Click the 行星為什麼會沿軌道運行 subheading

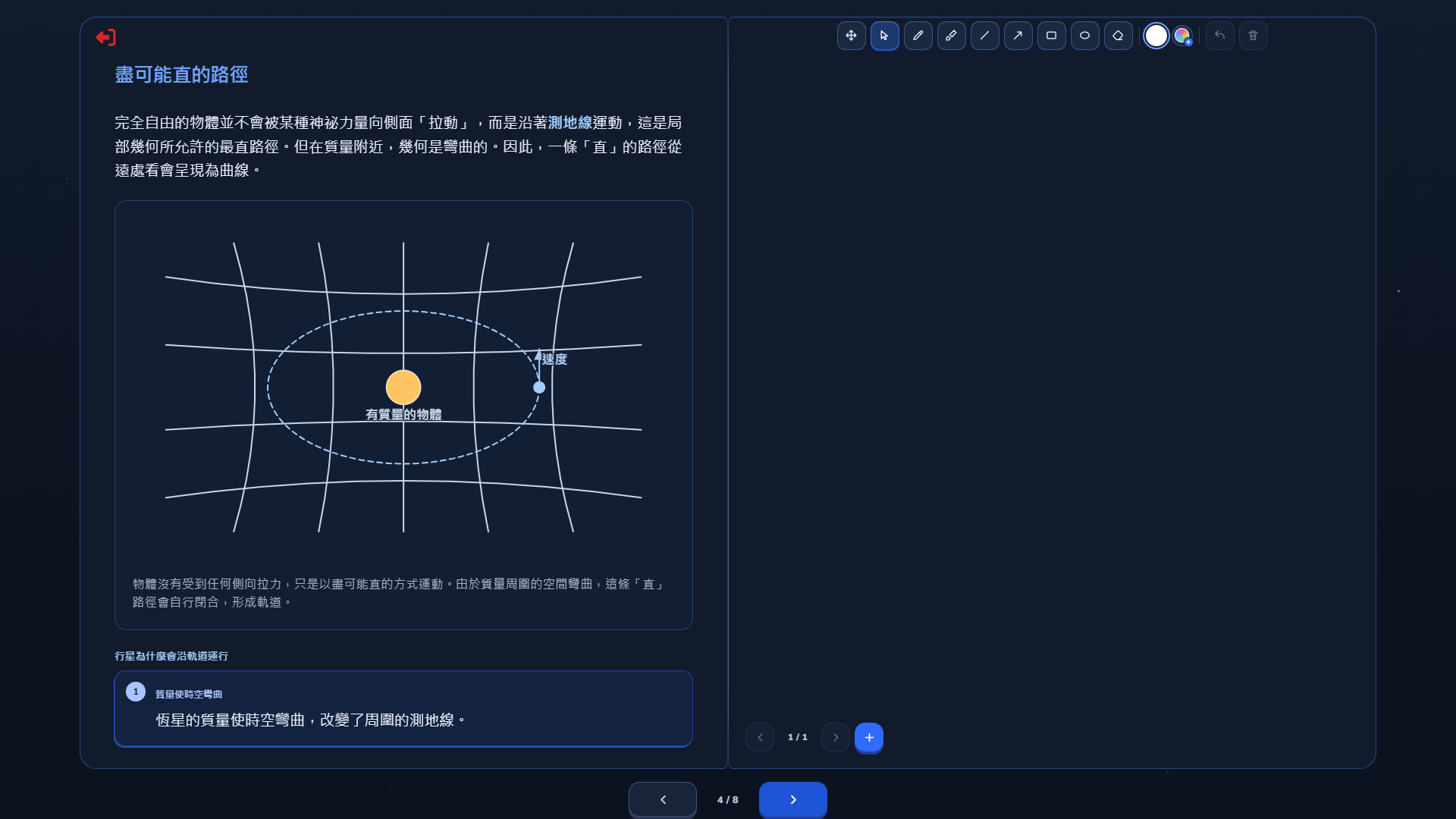[x=171, y=656]
